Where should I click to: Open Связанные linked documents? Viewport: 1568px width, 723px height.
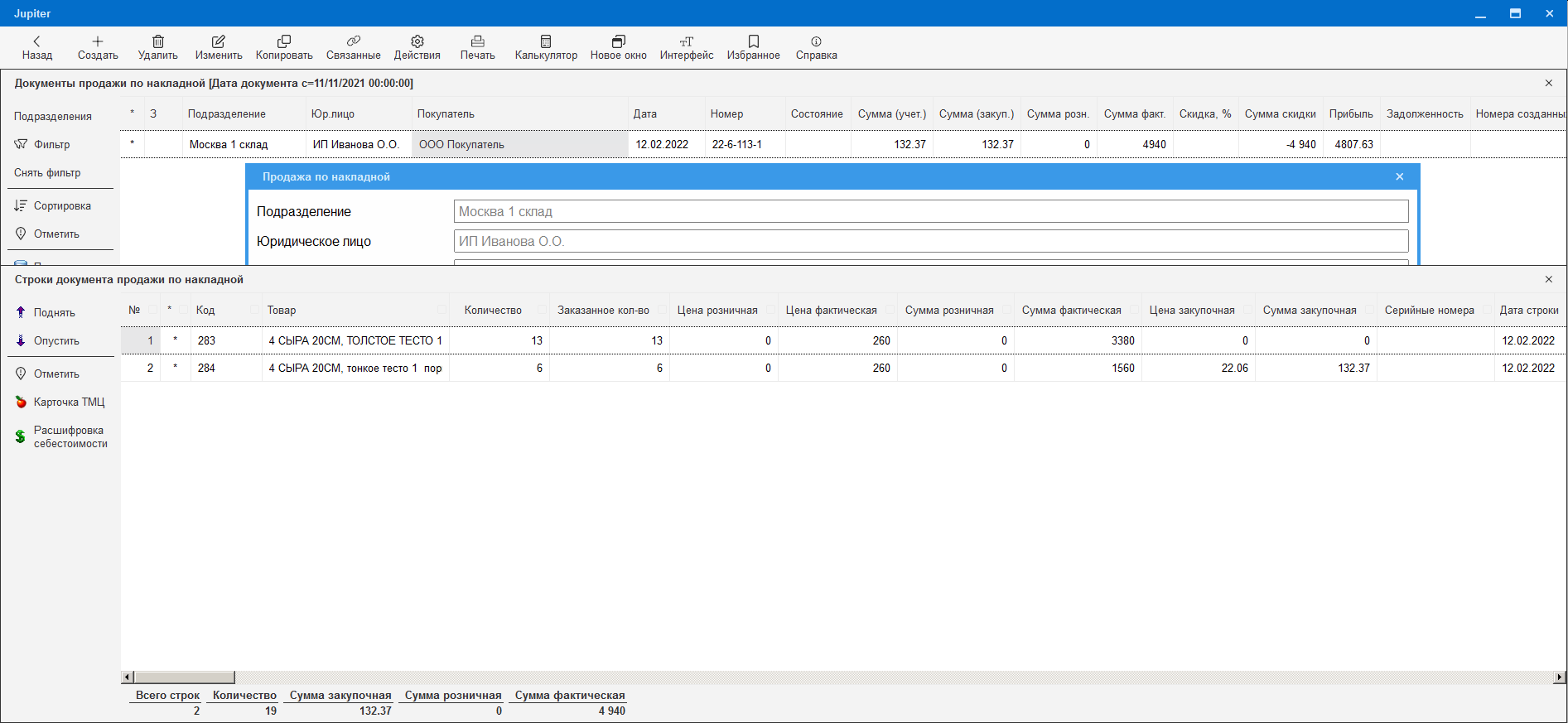click(x=354, y=48)
